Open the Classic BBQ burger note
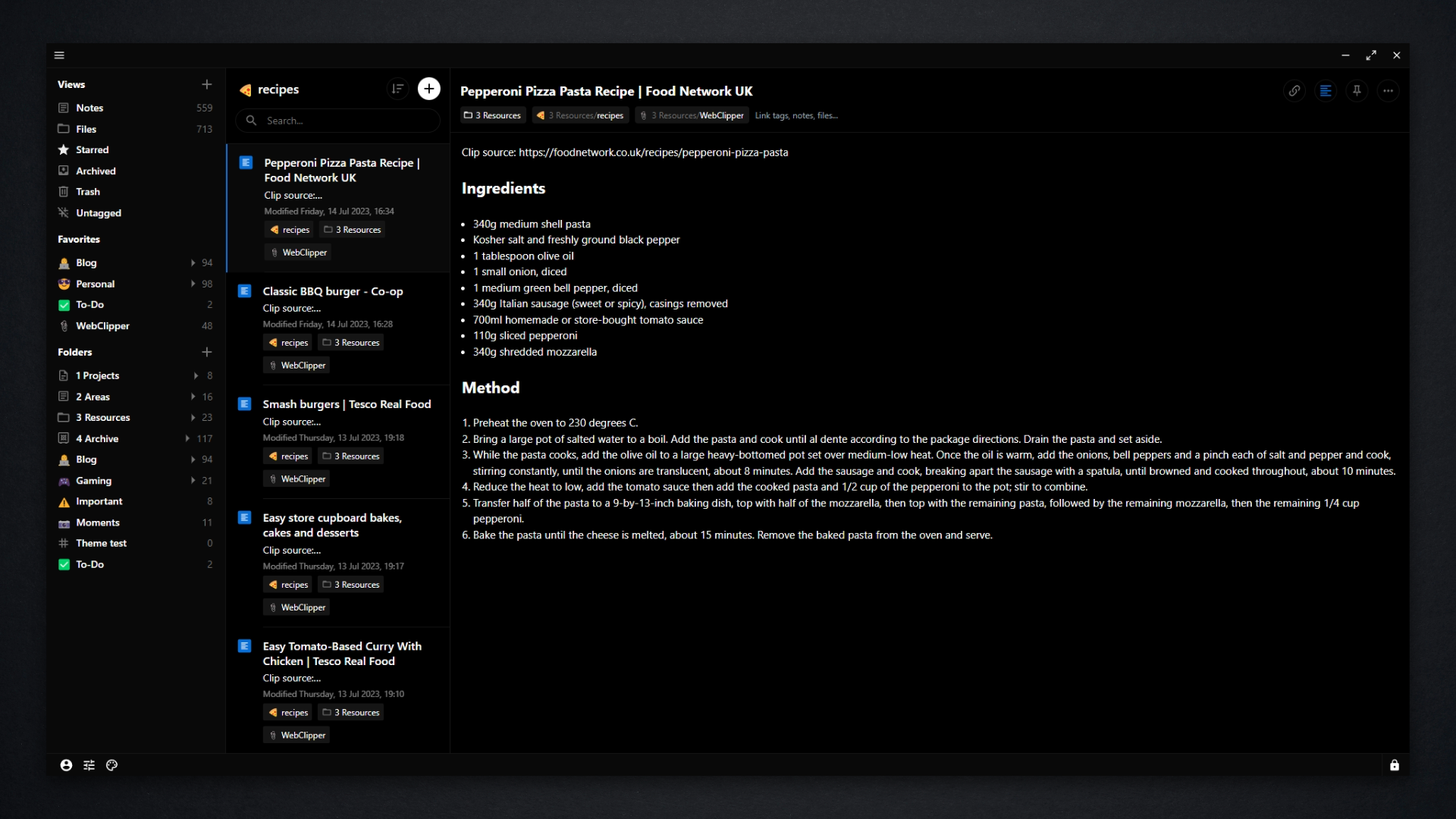Screen dimensions: 1456x819 333,291
